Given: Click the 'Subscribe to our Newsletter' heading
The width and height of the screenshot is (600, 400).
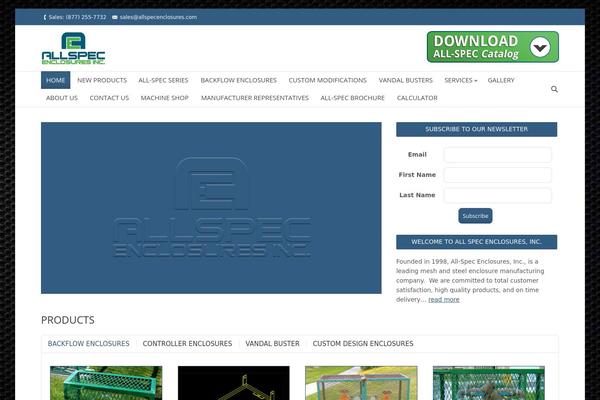Looking at the screenshot, I should 476,129.
